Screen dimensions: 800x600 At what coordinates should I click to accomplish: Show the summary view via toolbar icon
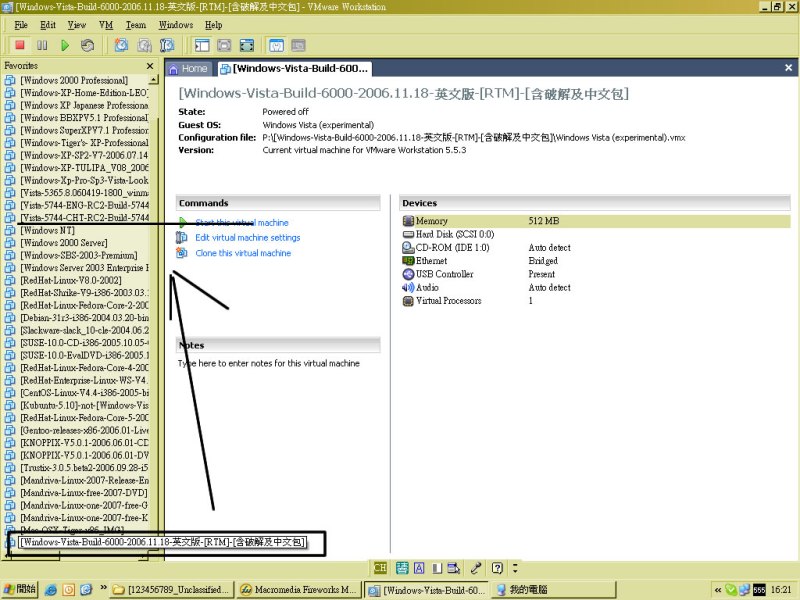276,45
